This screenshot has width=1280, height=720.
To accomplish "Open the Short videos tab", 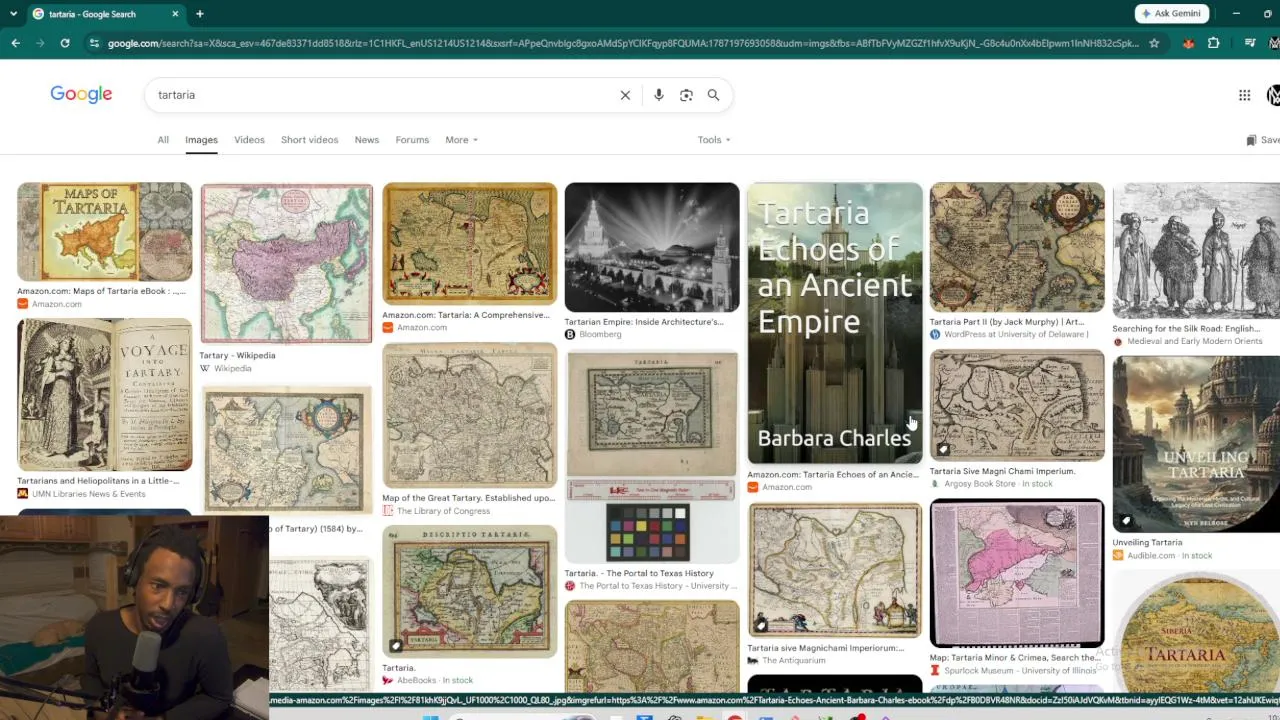I will [x=309, y=140].
